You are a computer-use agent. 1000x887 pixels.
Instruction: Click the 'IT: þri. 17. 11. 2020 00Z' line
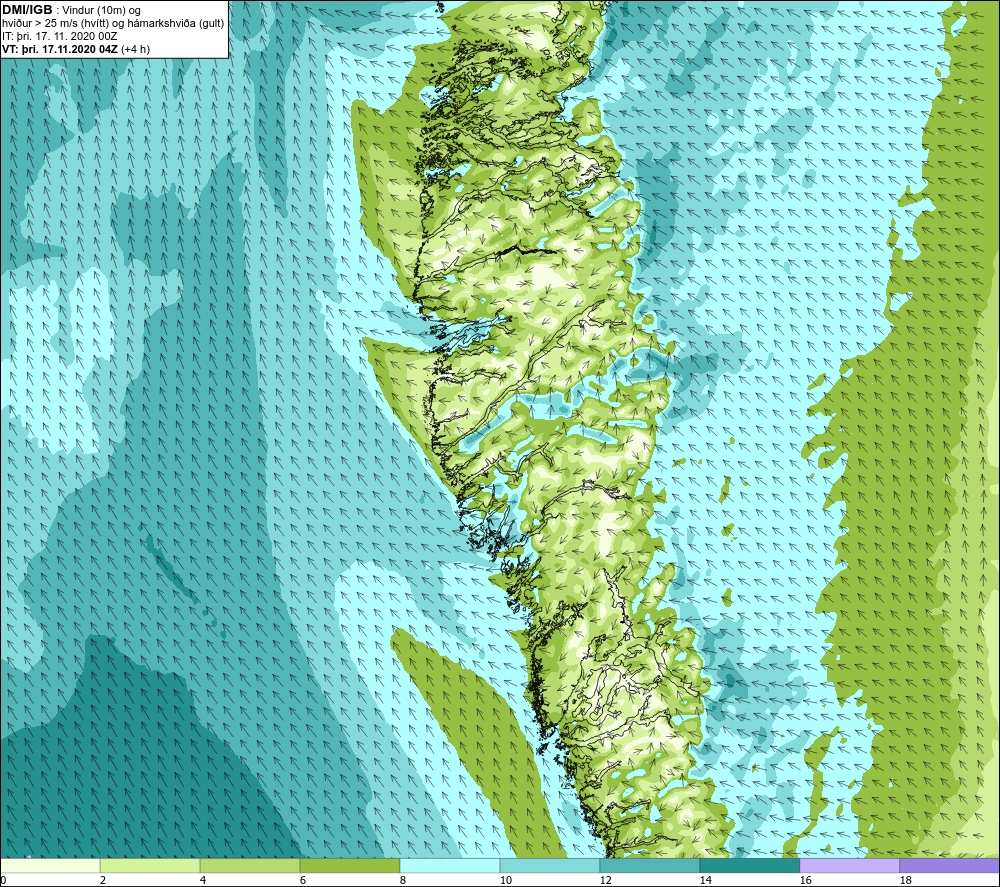click(59, 36)
